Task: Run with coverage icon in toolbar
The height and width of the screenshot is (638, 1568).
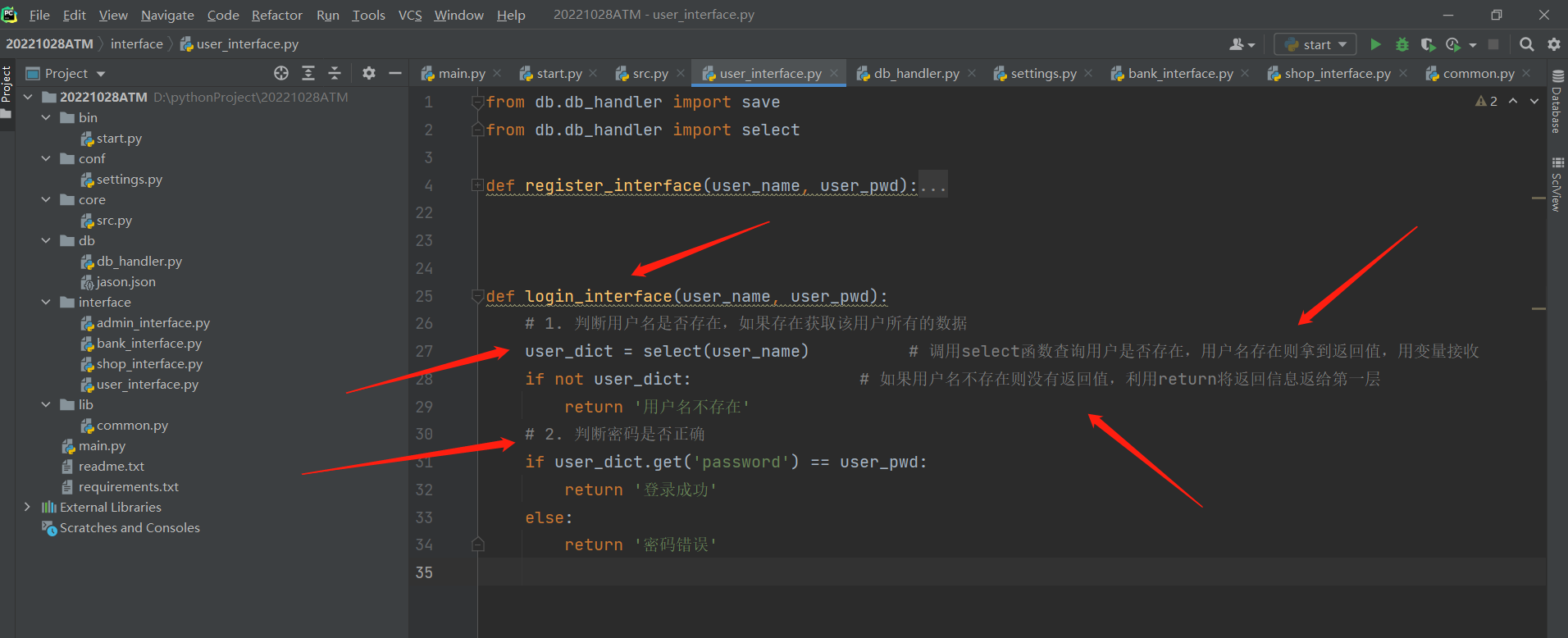Action: [x=1428, y=44]
